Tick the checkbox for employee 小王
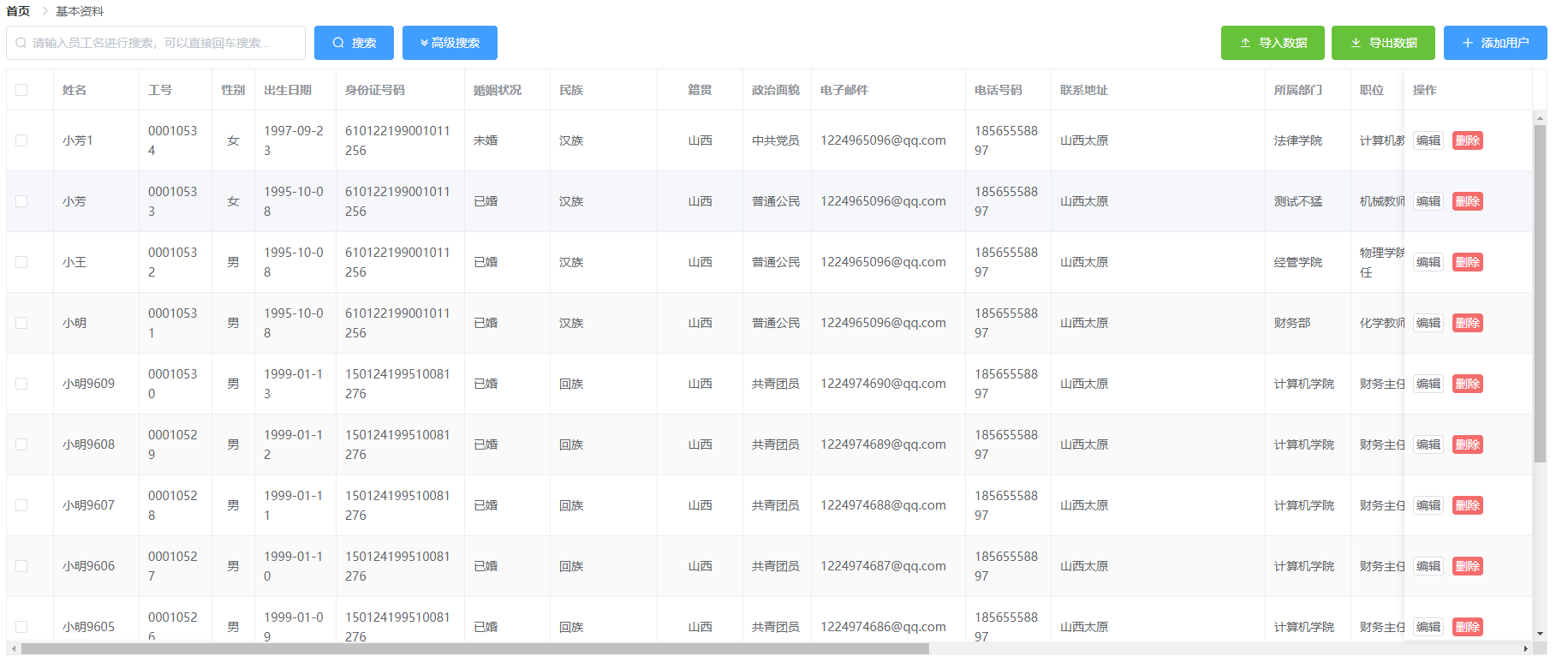 (x=21, y=262)
